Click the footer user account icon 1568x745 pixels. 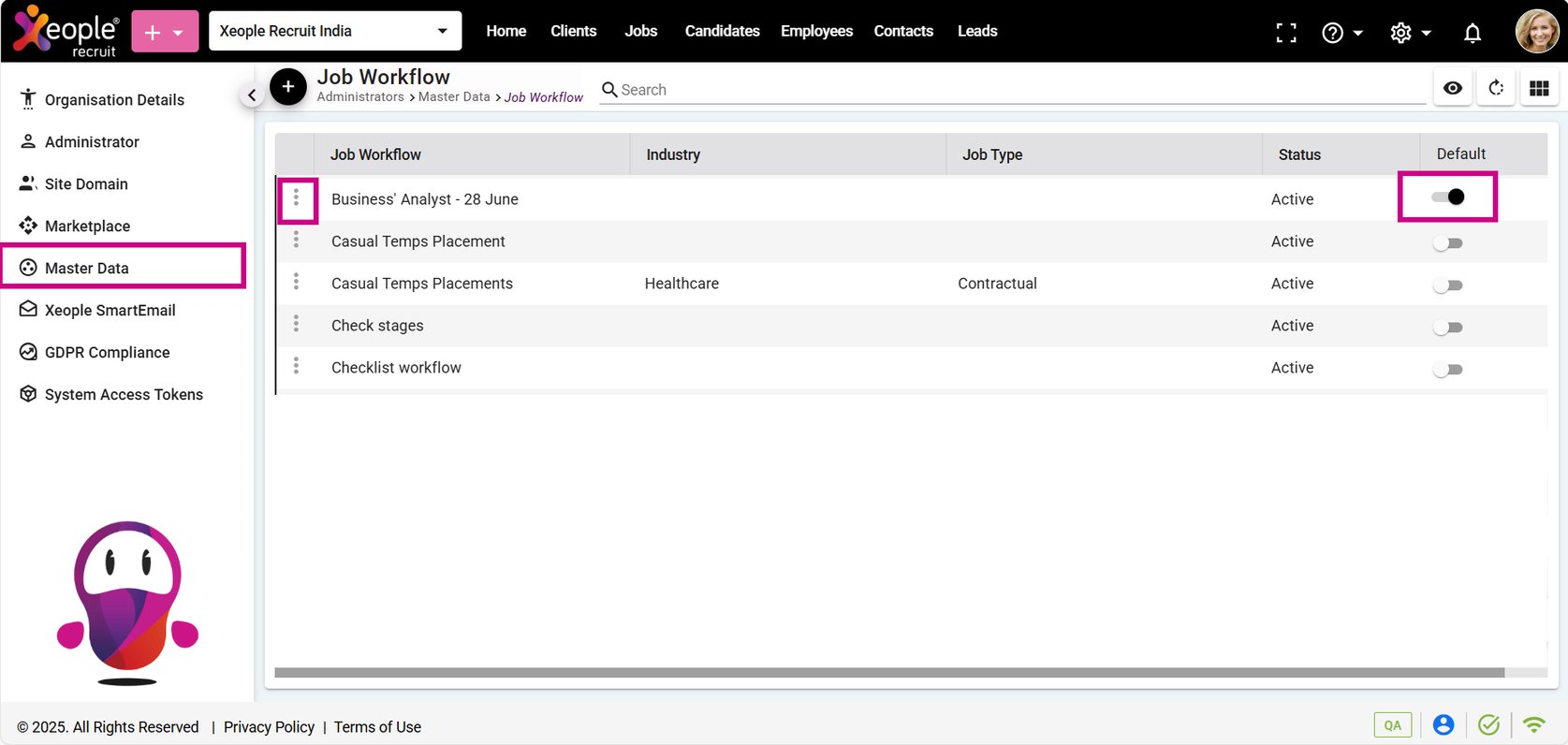point(1443,724)
